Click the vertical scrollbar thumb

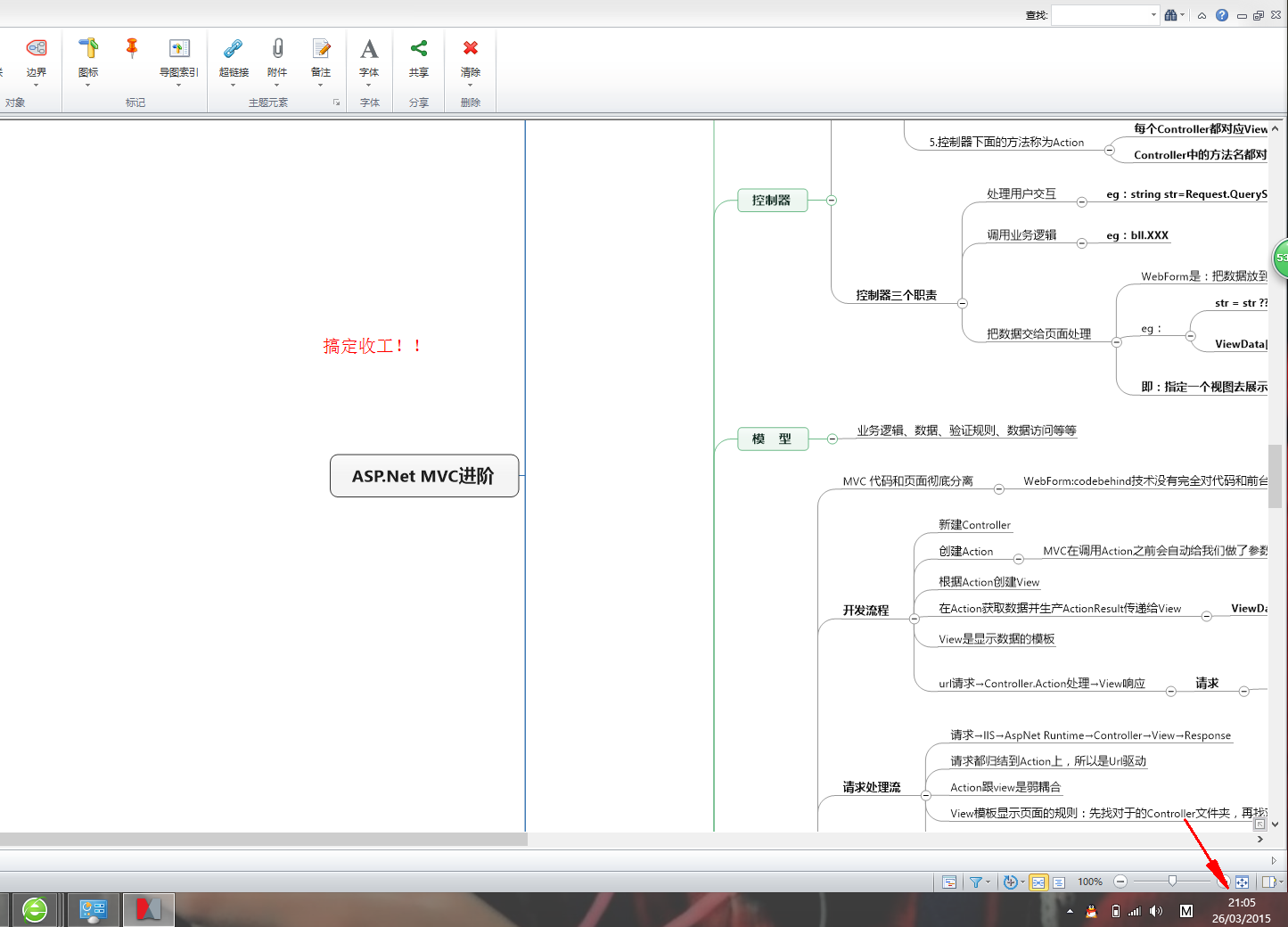(1275, 477)
